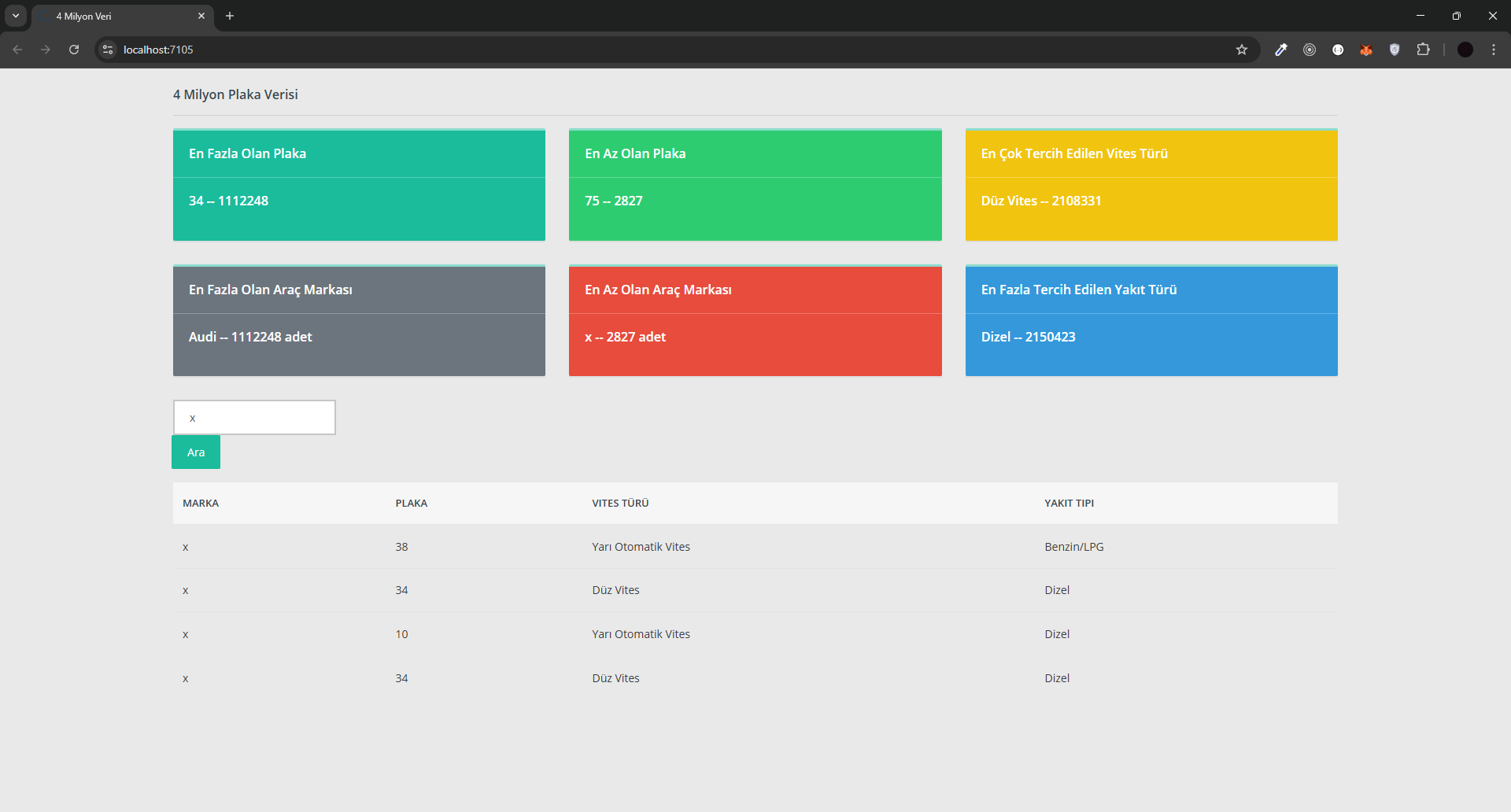The image size is (1511, 812).
Task: Click the site information icon in address bar
Action: point(108,50)
